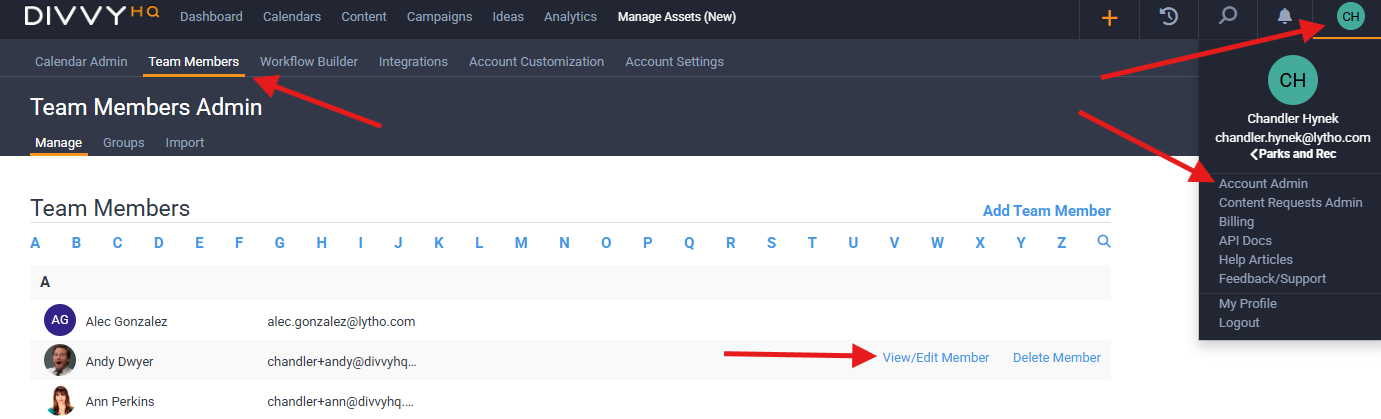Click the chandler+andy@divvyhq email
The width and height of the screenshot is (1381, 419).
point(341,361)
